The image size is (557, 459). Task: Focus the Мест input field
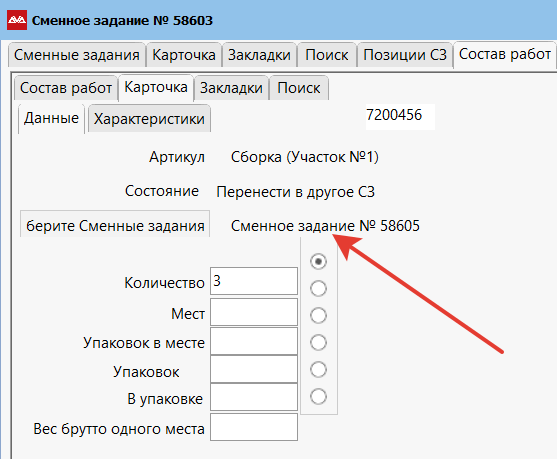254,312
